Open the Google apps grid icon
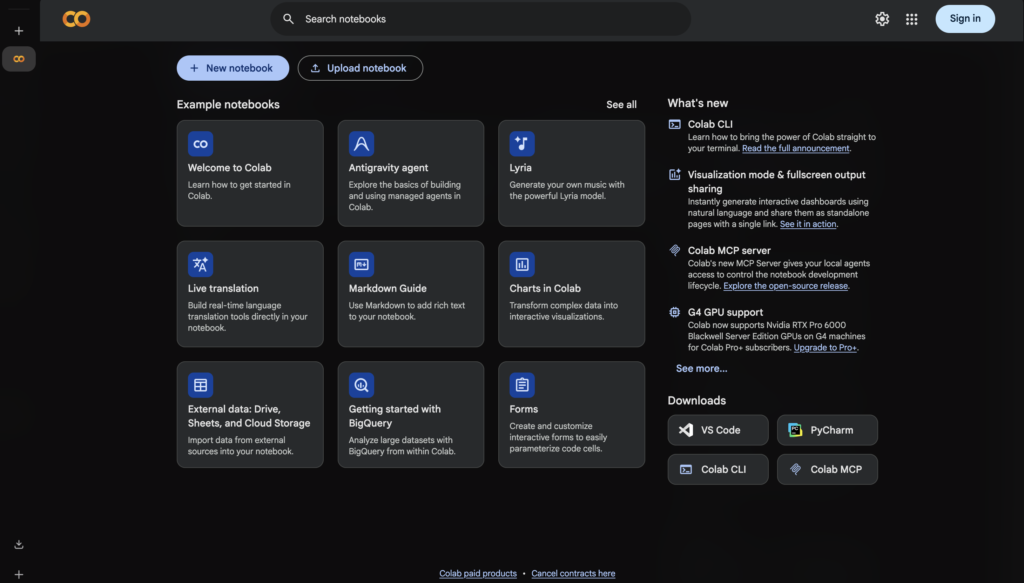Viewport: 1024px width, 583px height. [x=912, y=19]
